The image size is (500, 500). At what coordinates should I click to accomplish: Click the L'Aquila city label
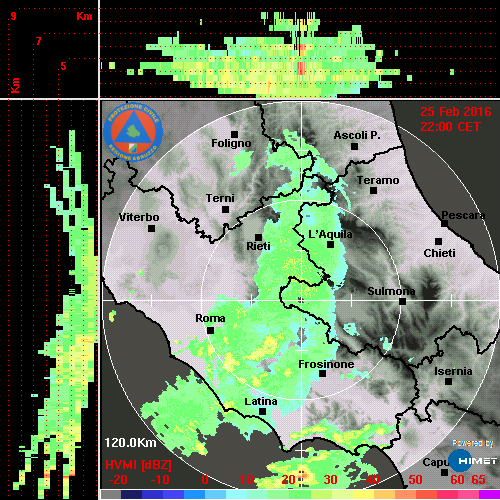[330, 234]
